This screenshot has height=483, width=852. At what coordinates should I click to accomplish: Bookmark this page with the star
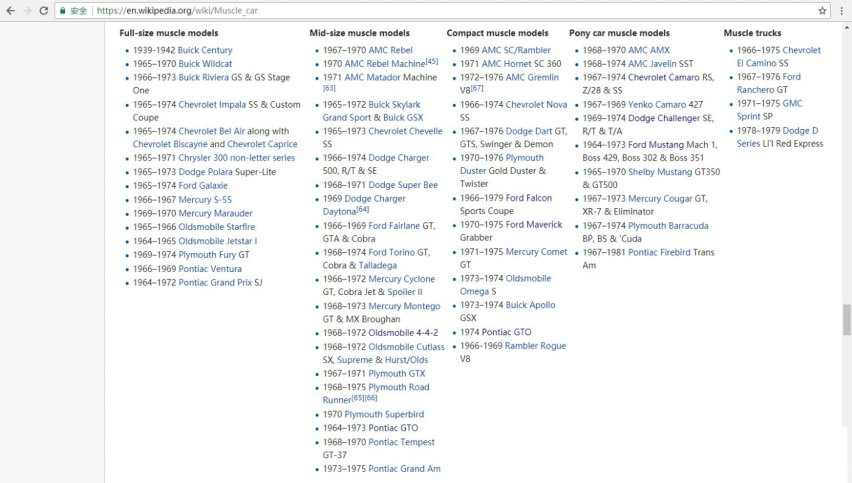(x=822, y=10)
